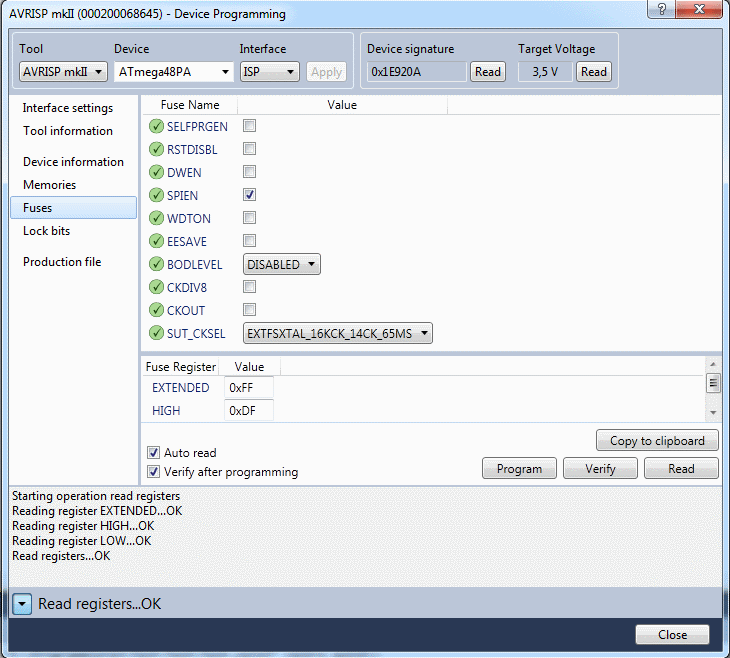Click the green check icon beside WDTON
This screenshot has height=658, width=730.
point(156,218)
